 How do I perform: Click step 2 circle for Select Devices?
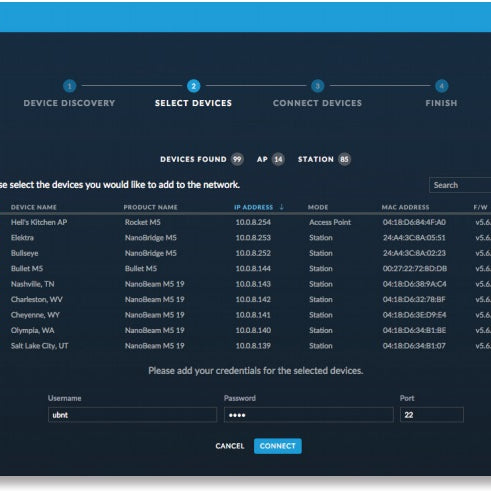coord(193,86)
